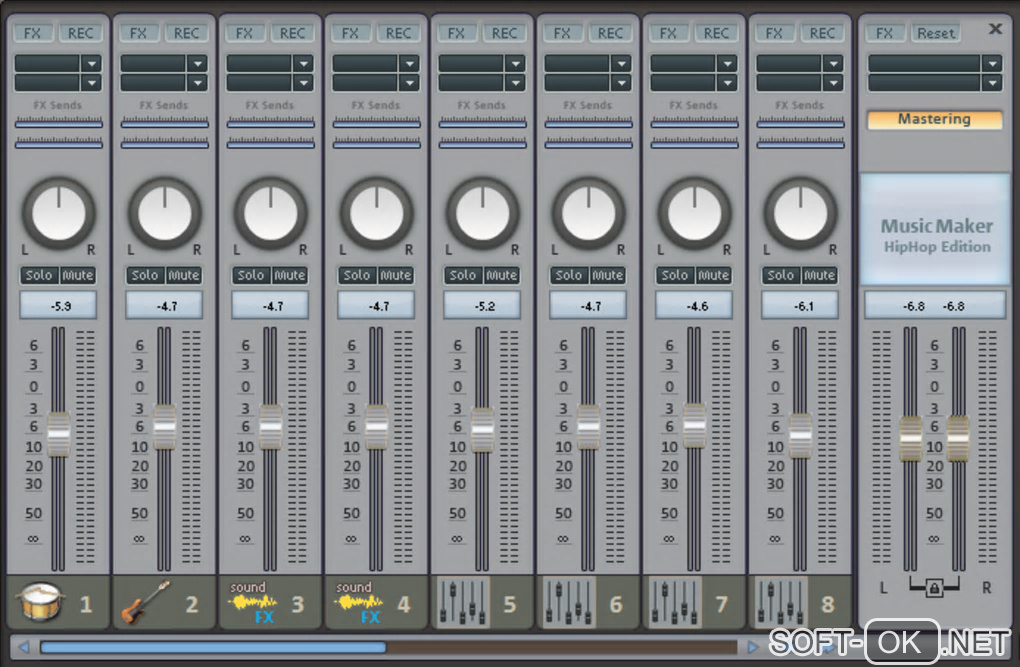Arm REC on channel 8
1020x667 pixels.
click(x=823, y=33)
